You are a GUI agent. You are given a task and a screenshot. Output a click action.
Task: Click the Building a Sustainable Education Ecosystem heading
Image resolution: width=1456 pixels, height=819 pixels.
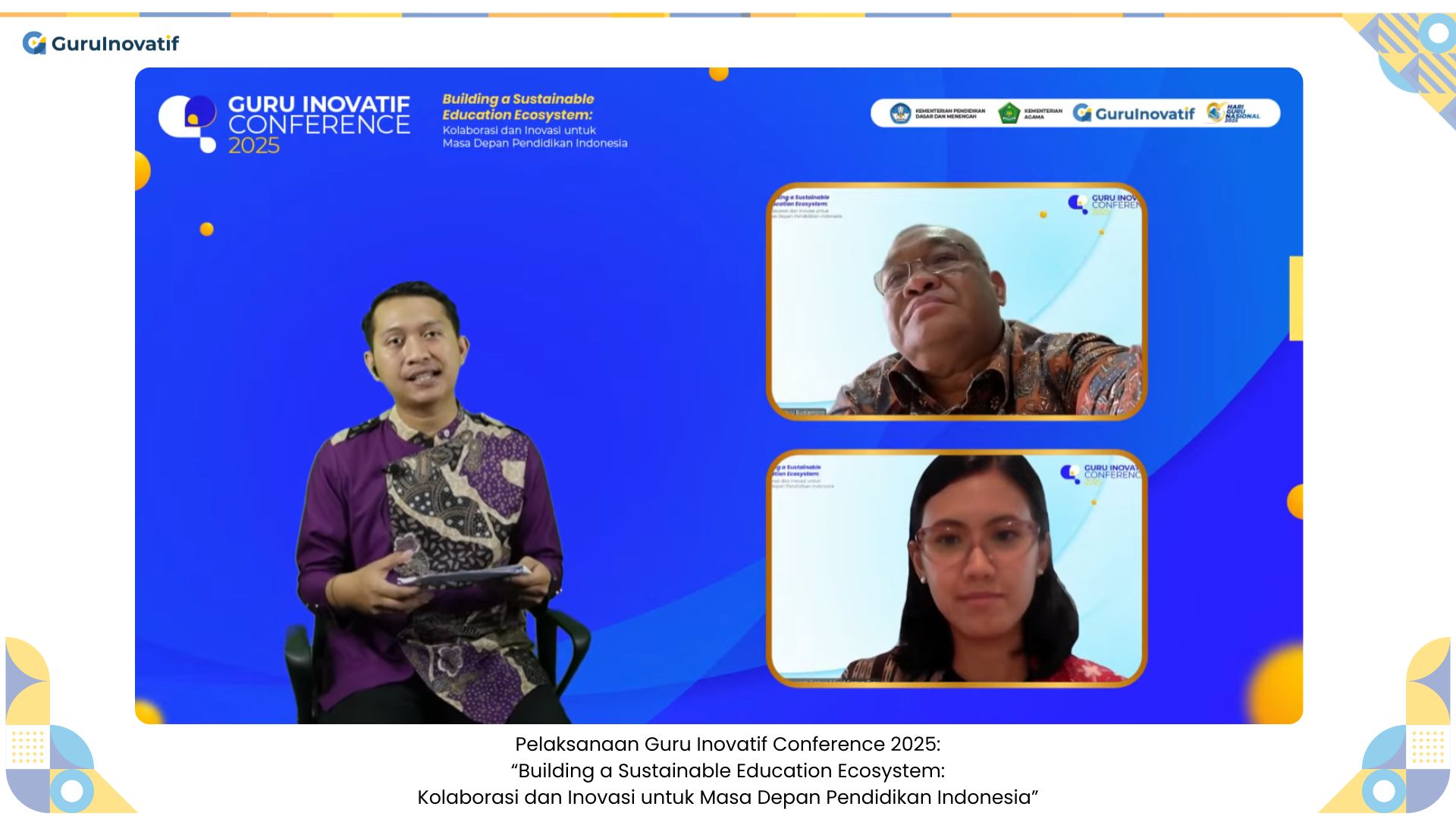[x=518, y=106]
